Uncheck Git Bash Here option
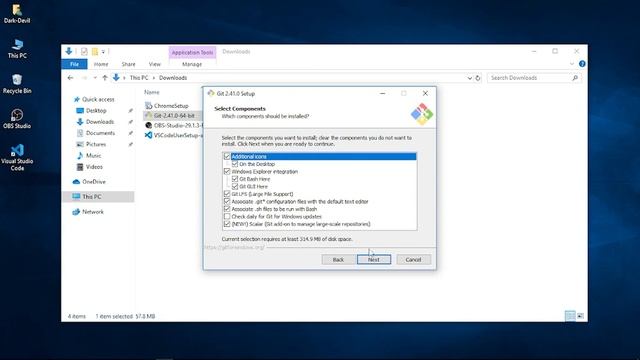Viewport: 640px width, 360px height. (235, 179)
